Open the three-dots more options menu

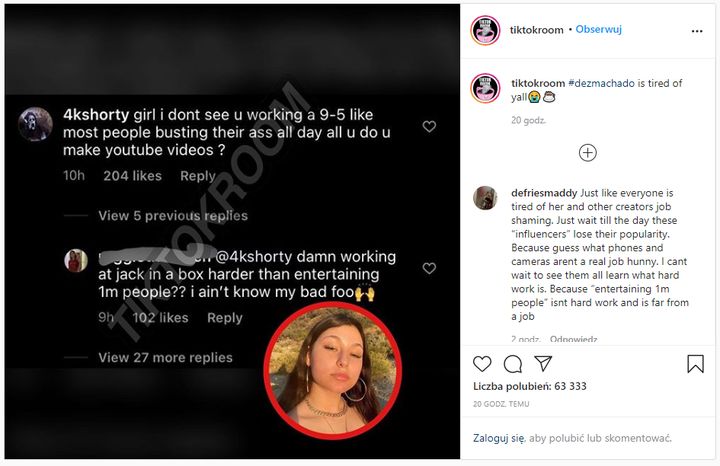point(695,30)
